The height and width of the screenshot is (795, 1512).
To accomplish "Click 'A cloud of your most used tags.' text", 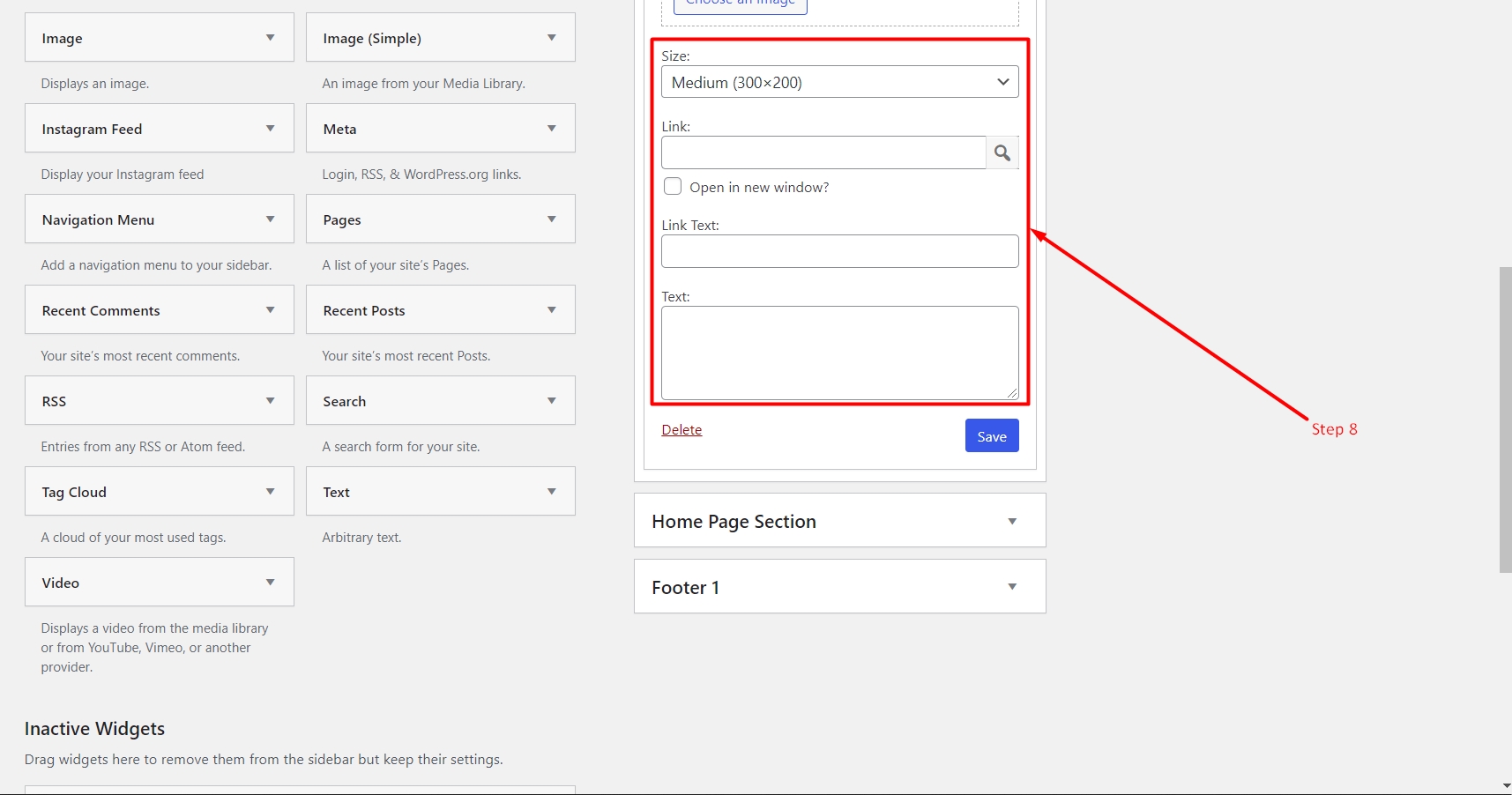I will point(133,538).
